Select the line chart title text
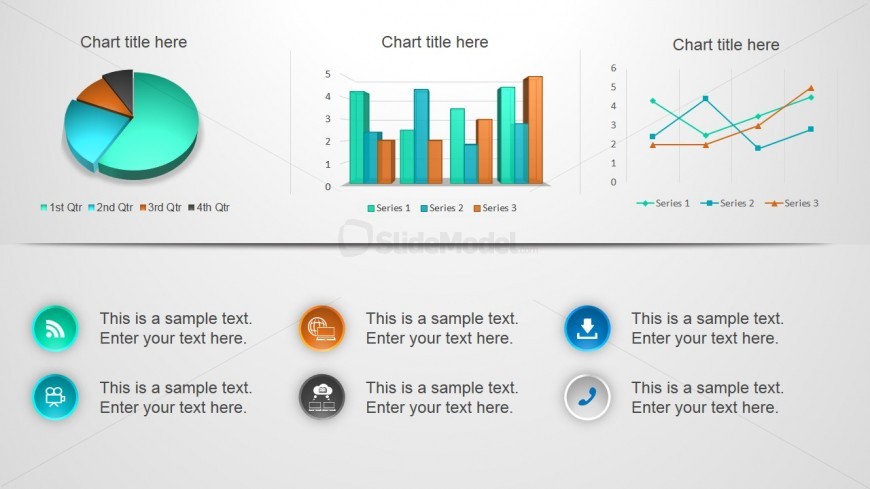870x489 pixels. tap(726, 45)
